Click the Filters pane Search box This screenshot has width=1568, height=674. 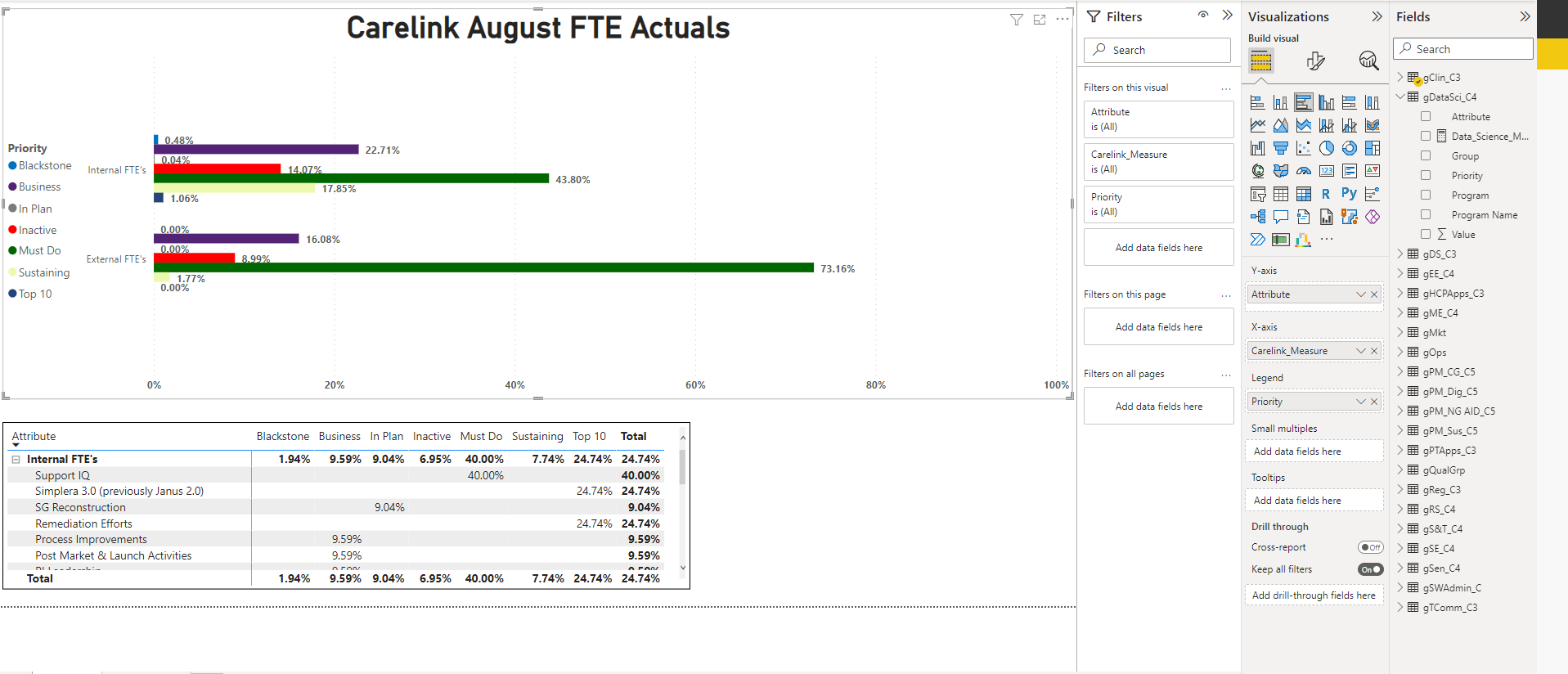click(x=1157, y=50)
